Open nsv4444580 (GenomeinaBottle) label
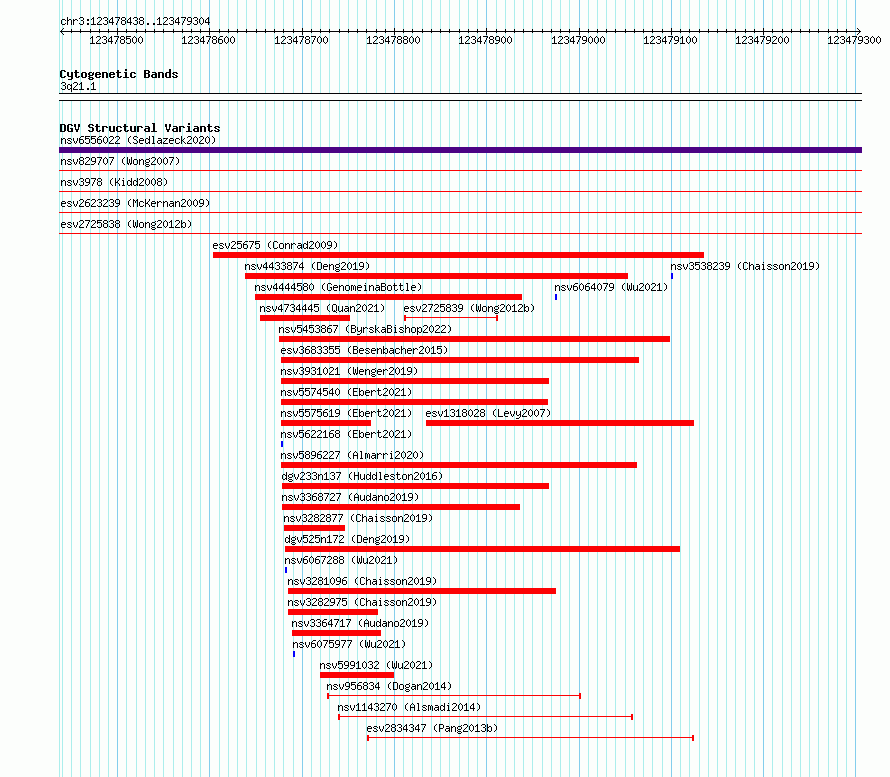Viewport: 890px width, 777px height. pyautogui.click(x=338, y=287)
